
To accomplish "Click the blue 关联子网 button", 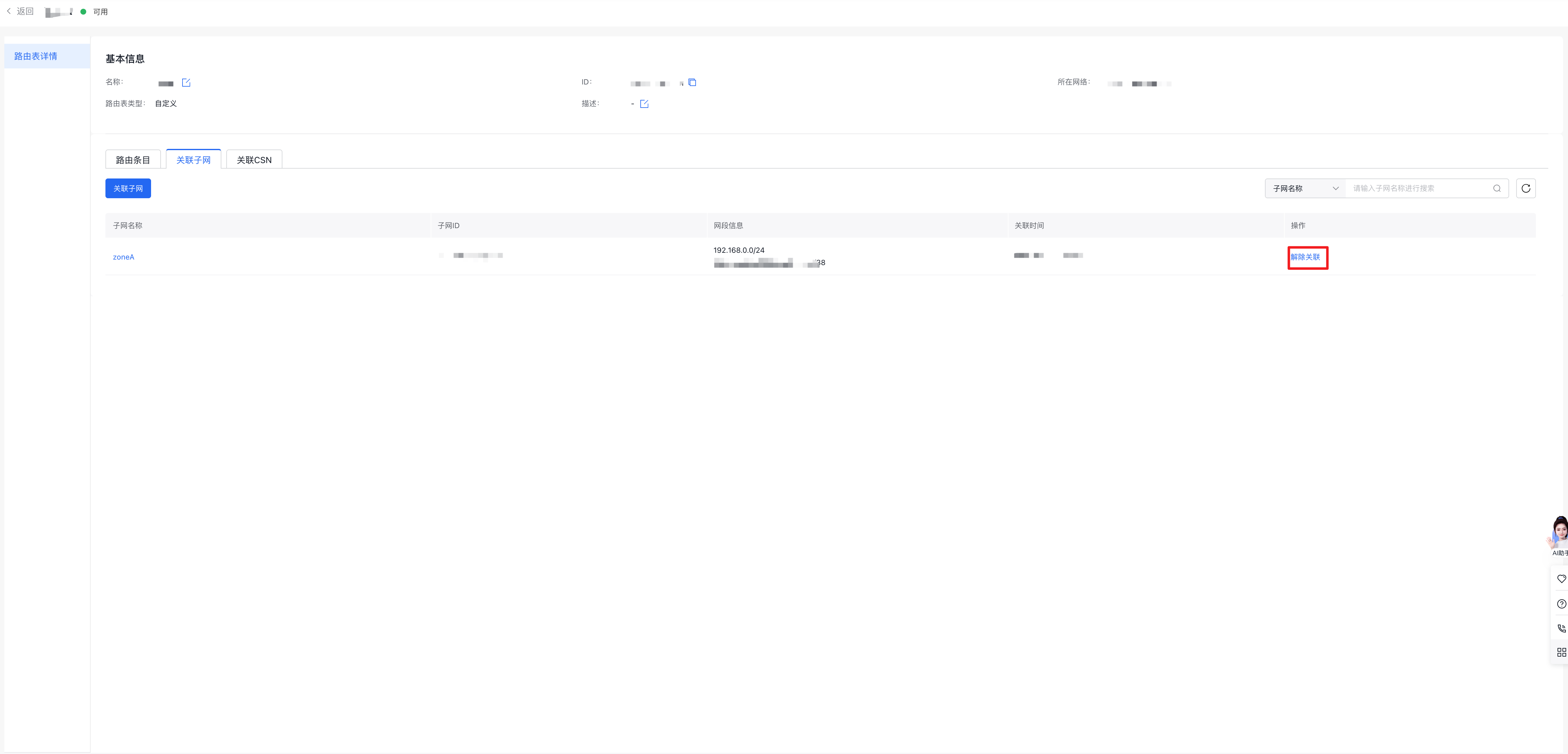I will (128, 189).
